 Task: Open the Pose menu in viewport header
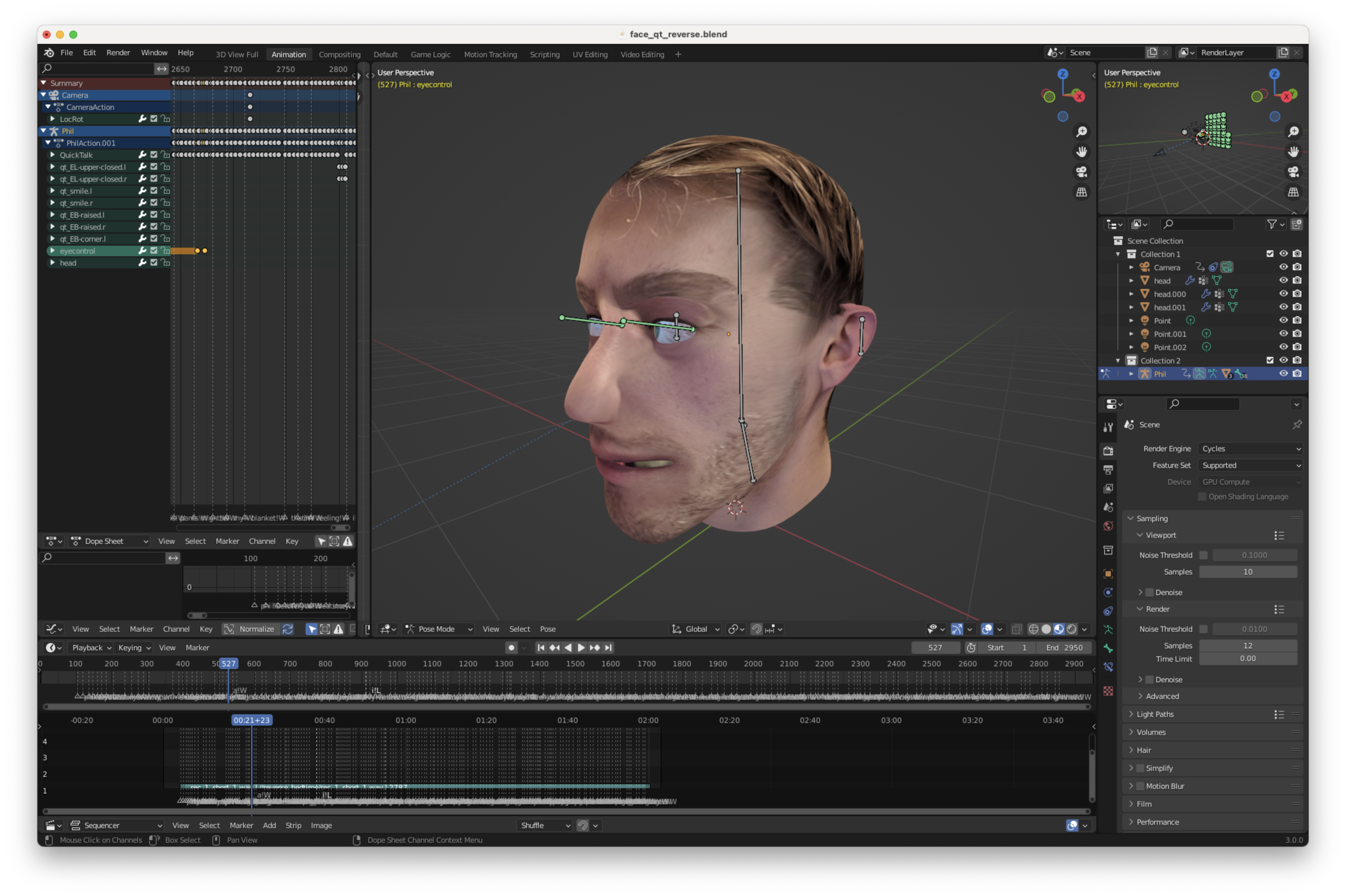pos(547,629)
